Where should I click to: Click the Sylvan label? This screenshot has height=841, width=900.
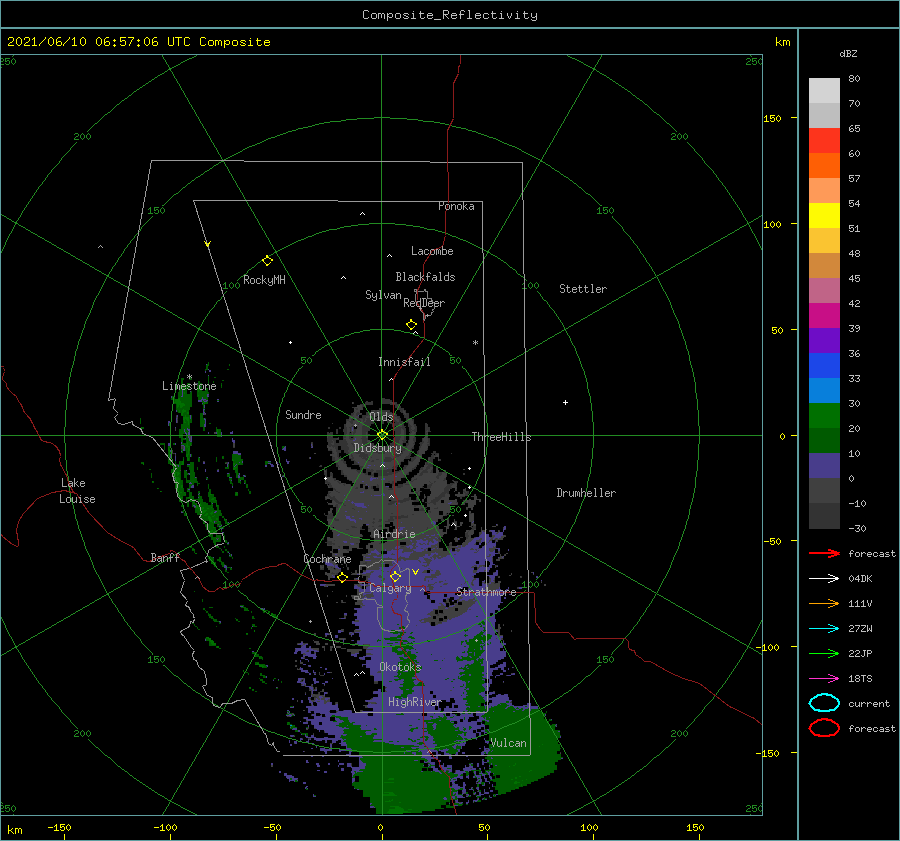(x=383, y=295)
